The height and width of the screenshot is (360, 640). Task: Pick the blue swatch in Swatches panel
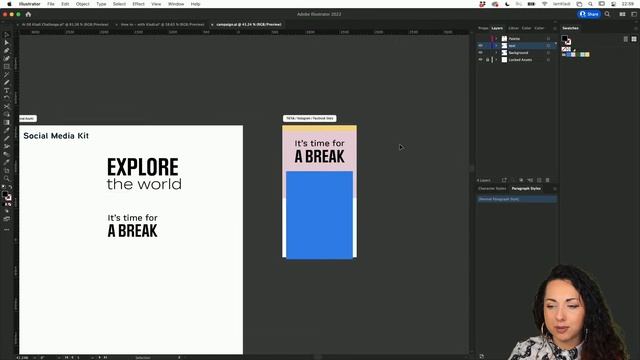click(x=569, y=54)
